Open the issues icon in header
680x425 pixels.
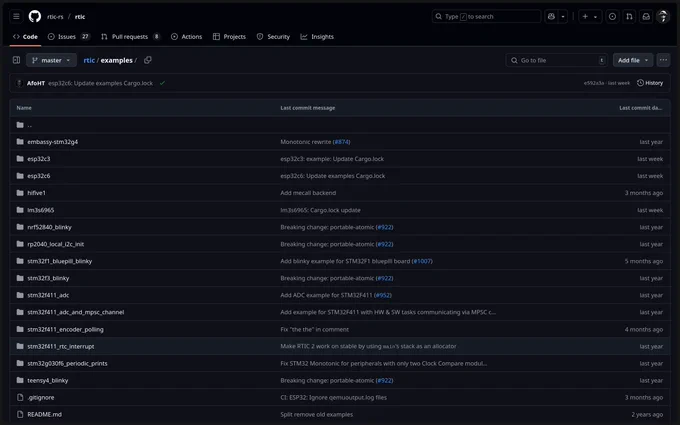(612, 16)
